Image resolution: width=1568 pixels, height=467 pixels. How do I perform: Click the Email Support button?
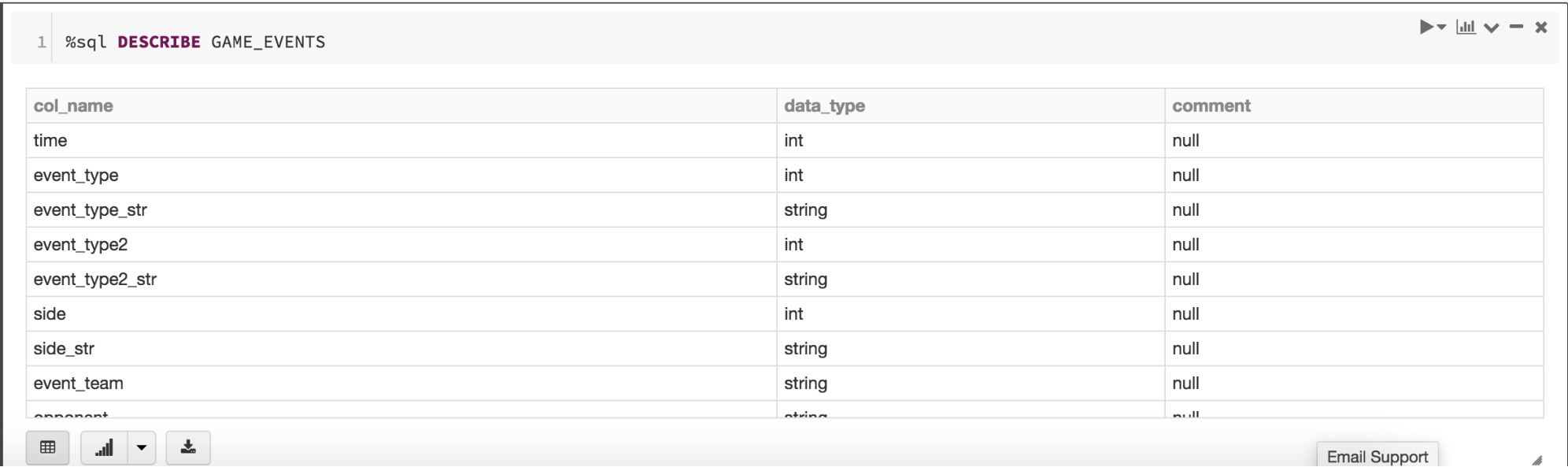coord(1377,456)
